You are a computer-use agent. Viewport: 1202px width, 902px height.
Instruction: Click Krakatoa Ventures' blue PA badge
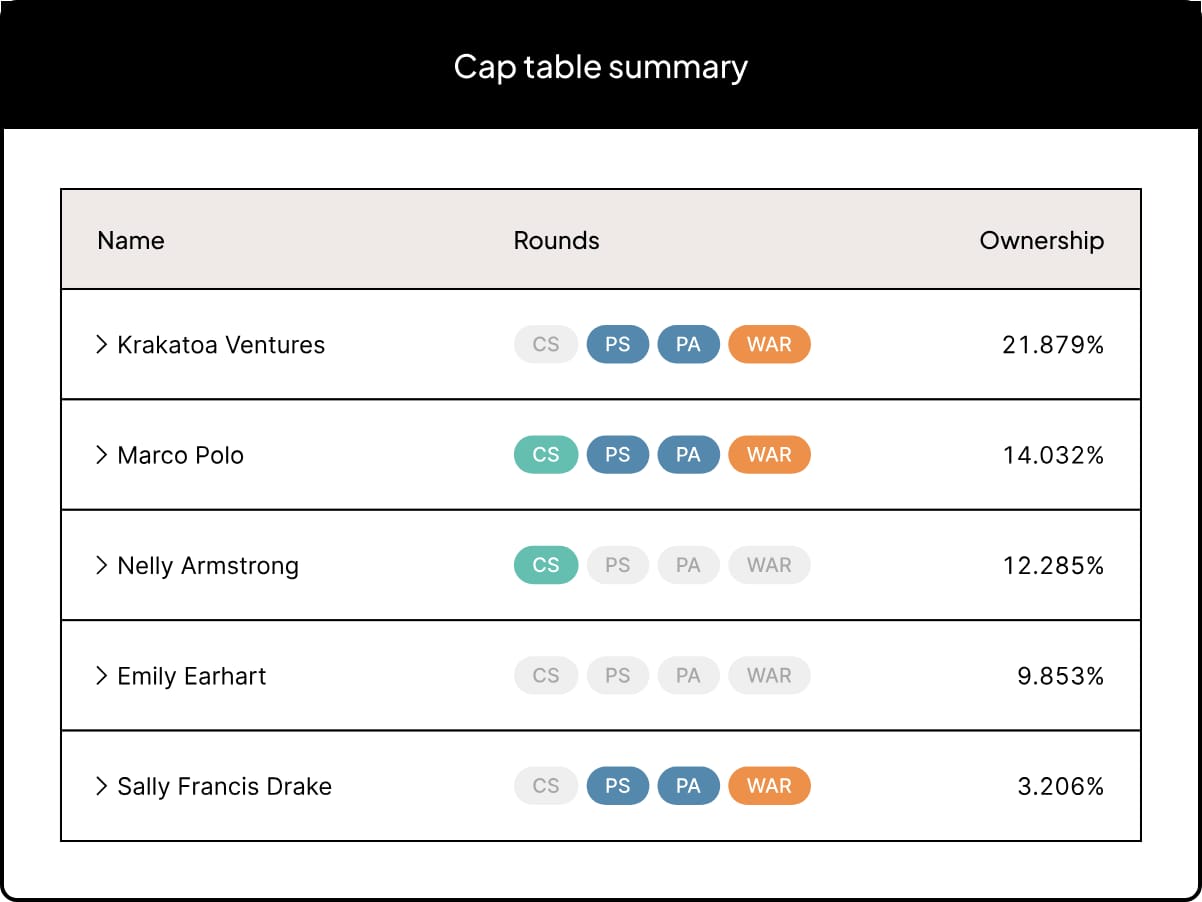[x=688, y=345]
